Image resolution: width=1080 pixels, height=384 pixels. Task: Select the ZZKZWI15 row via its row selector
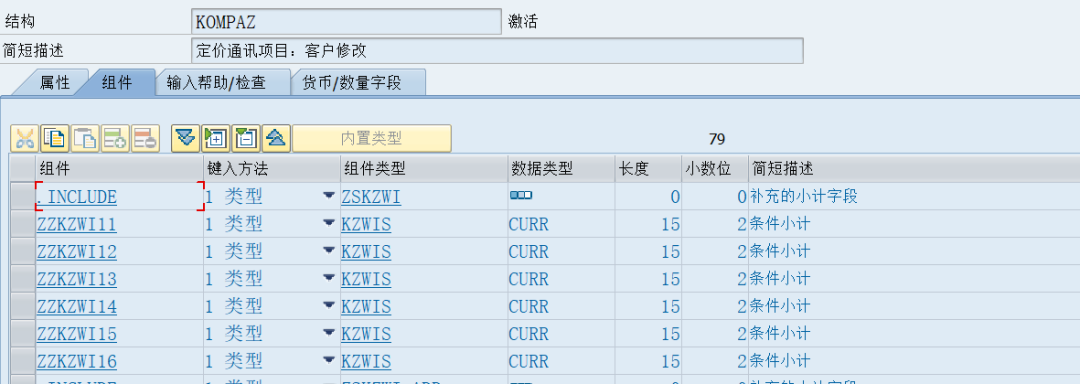coord(23,334)
